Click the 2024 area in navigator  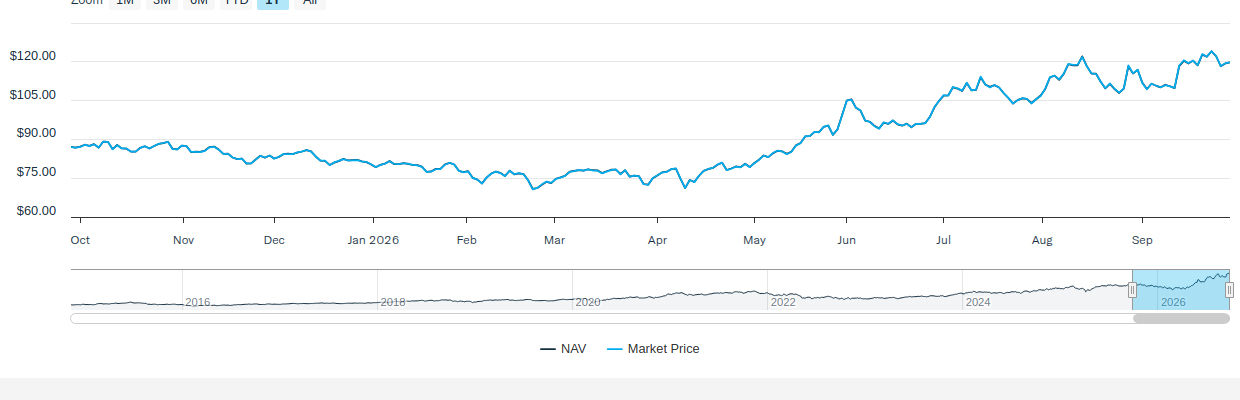(x=978, y=302)
